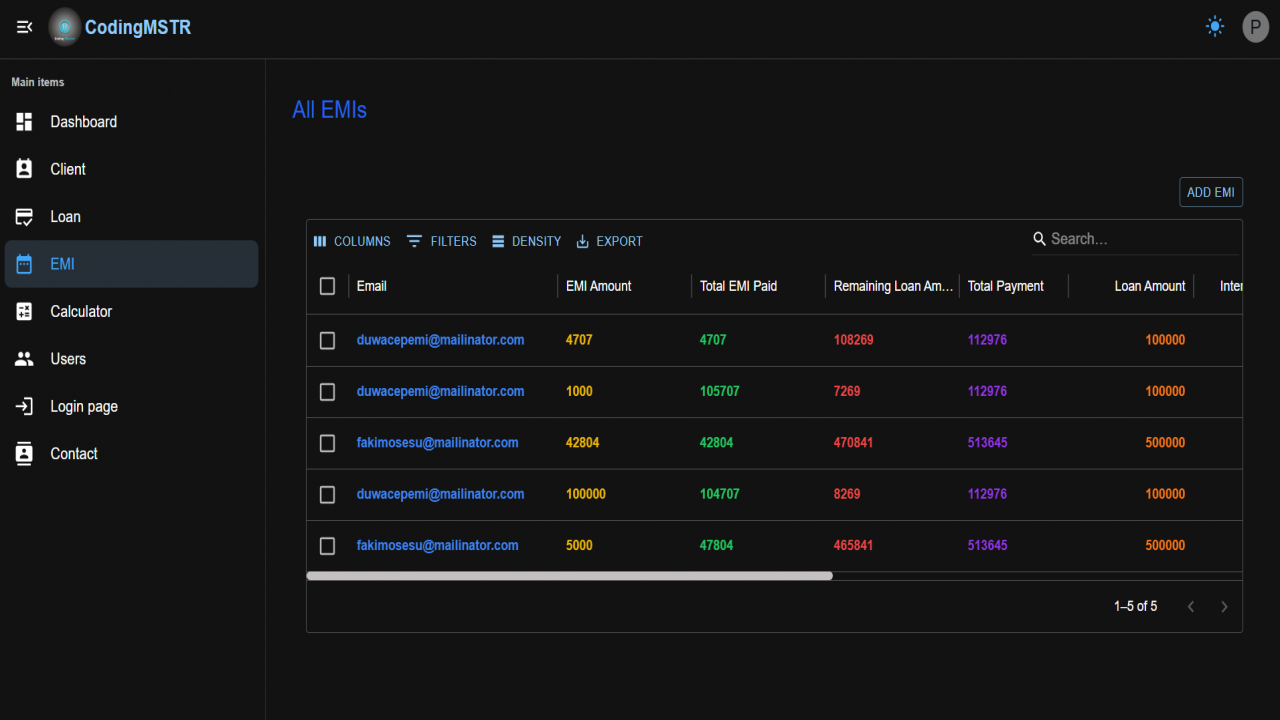The image size is (1280, 720).
Task: Open the DENSITY options
Action: [526, 241]
